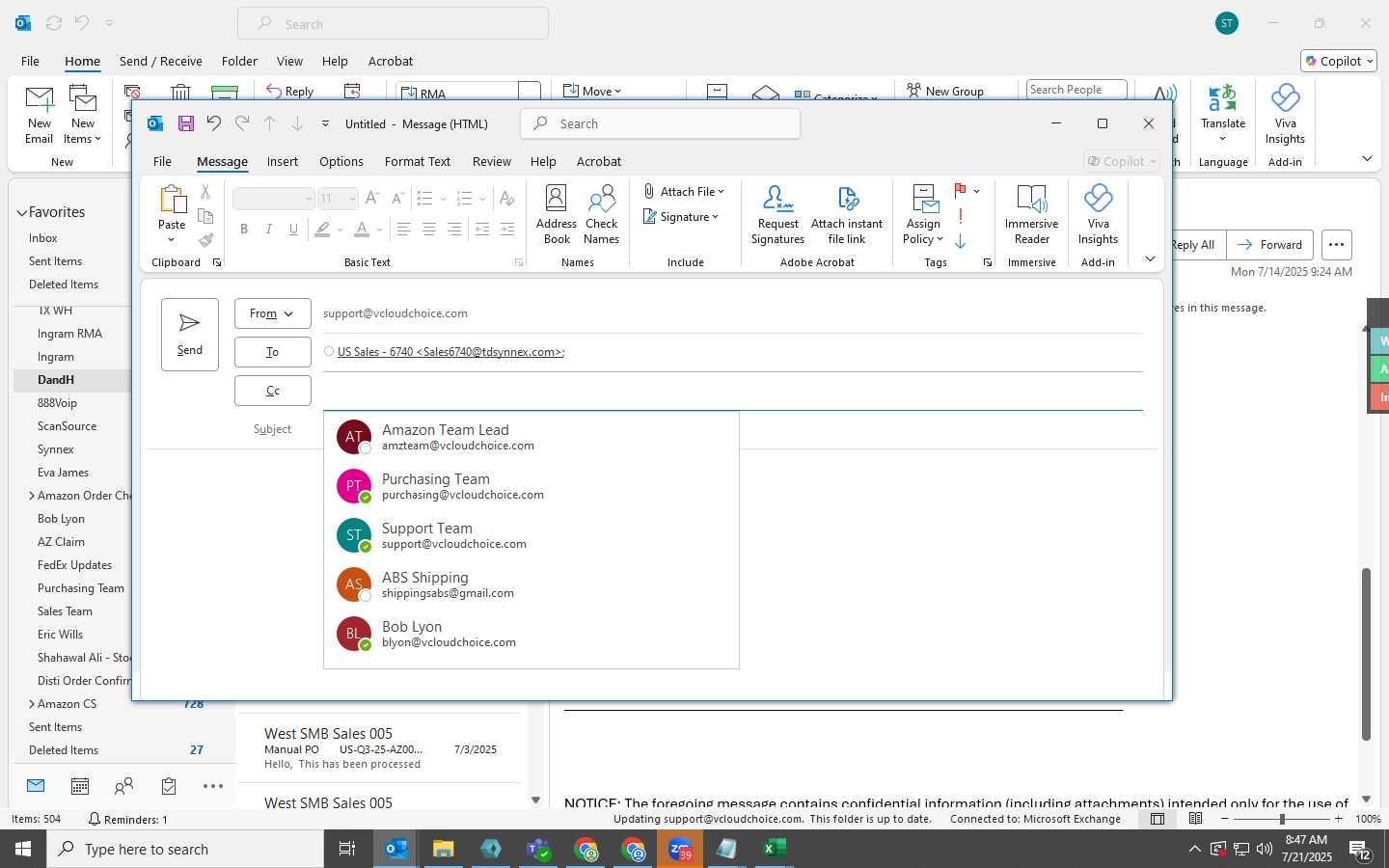This screenshot has height=868, width=1389.
Task: Click the Send button
Action: coord(190,335)
